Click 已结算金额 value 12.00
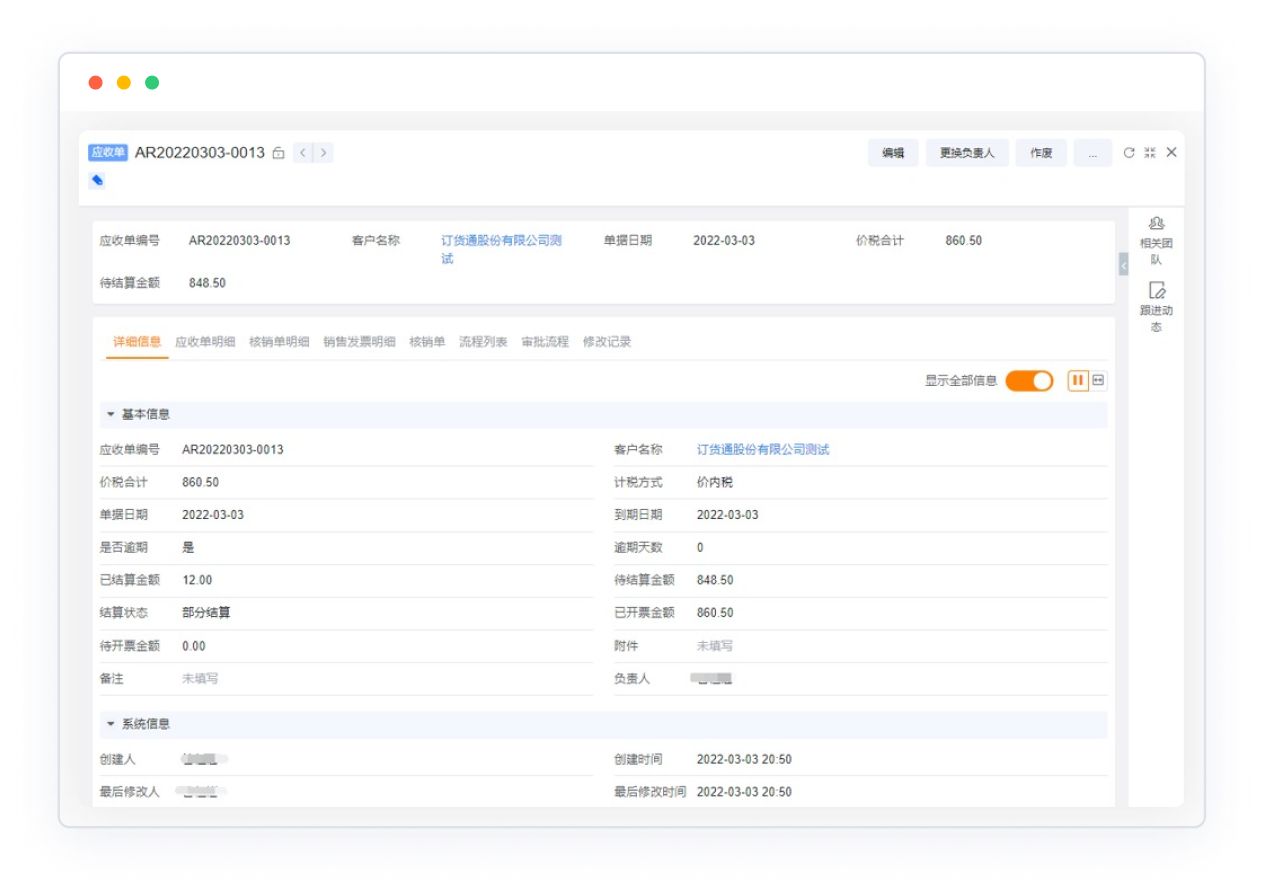1264x896 pixels. [197, 580]
